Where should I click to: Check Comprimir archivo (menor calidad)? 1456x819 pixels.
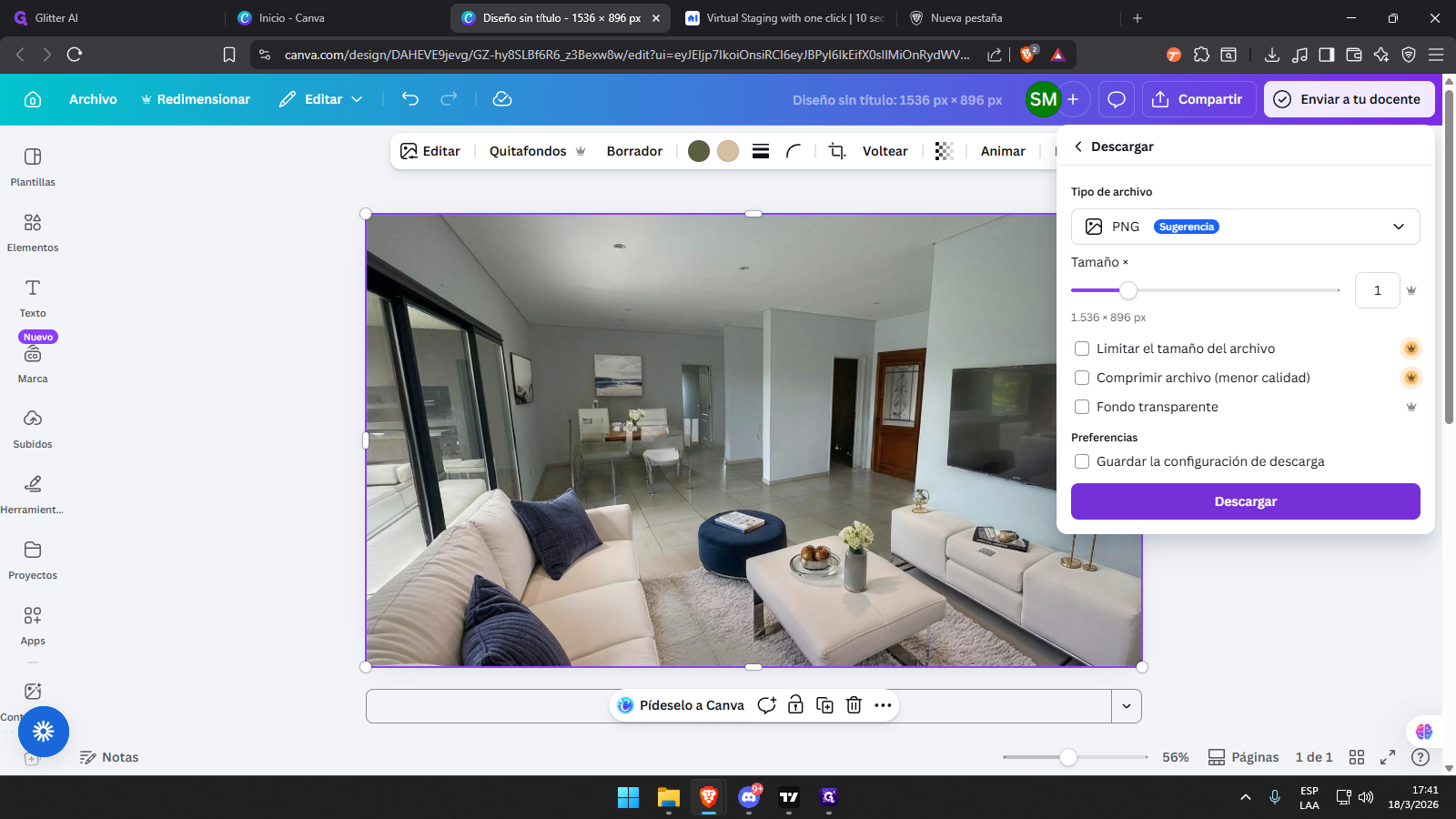pos(1082,378)
